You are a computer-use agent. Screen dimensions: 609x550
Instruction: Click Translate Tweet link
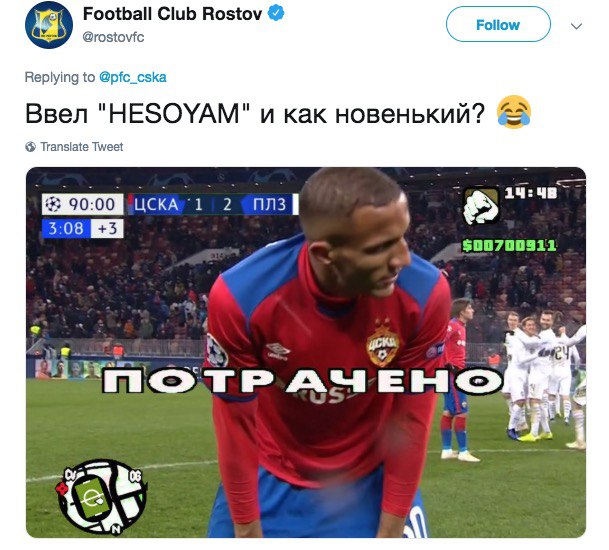point(82,146)
